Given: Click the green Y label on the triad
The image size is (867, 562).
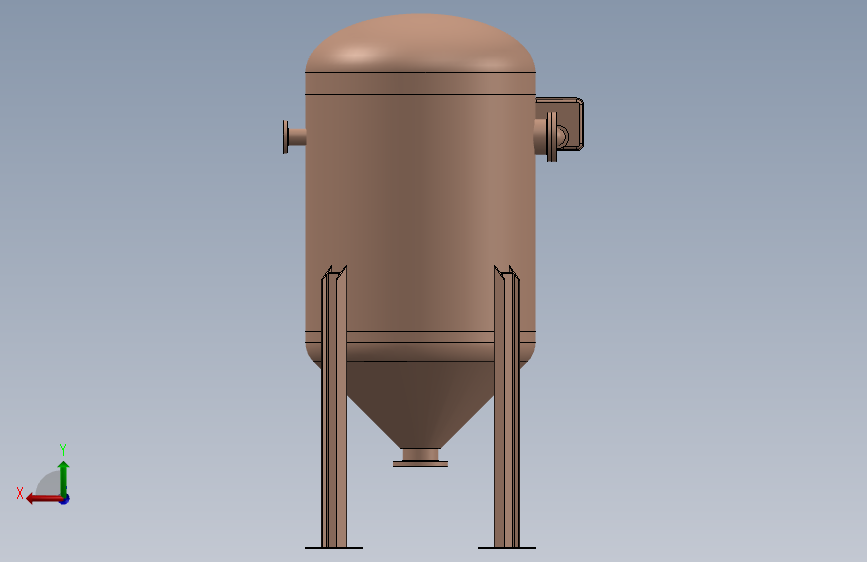Looking at the screenshot, I should click(x=63, y=450).
